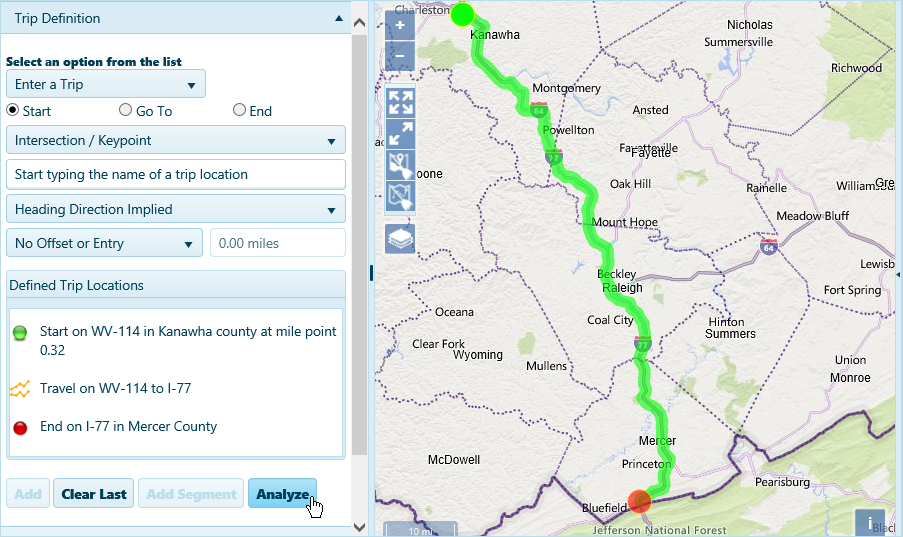903x537 pixels.
Task: Click the two-arrow diagonal extent map icon
Action: [400, 133]
